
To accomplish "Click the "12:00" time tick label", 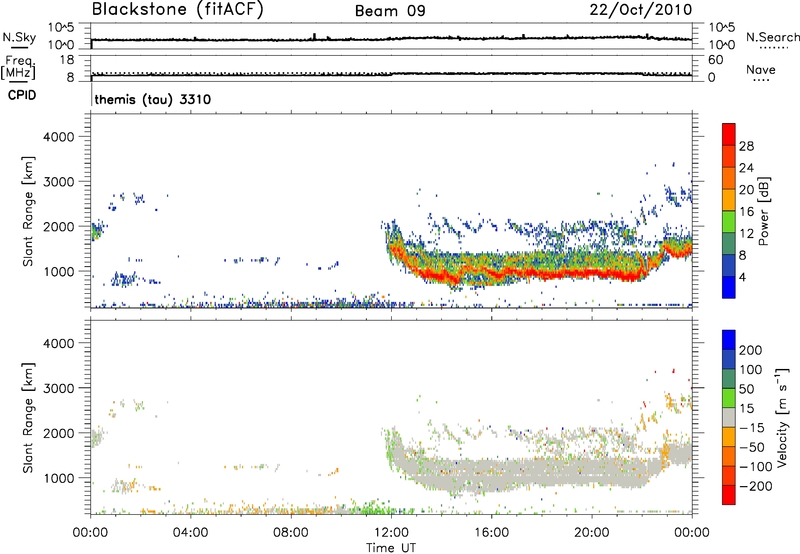I will [x=391, y=533].
